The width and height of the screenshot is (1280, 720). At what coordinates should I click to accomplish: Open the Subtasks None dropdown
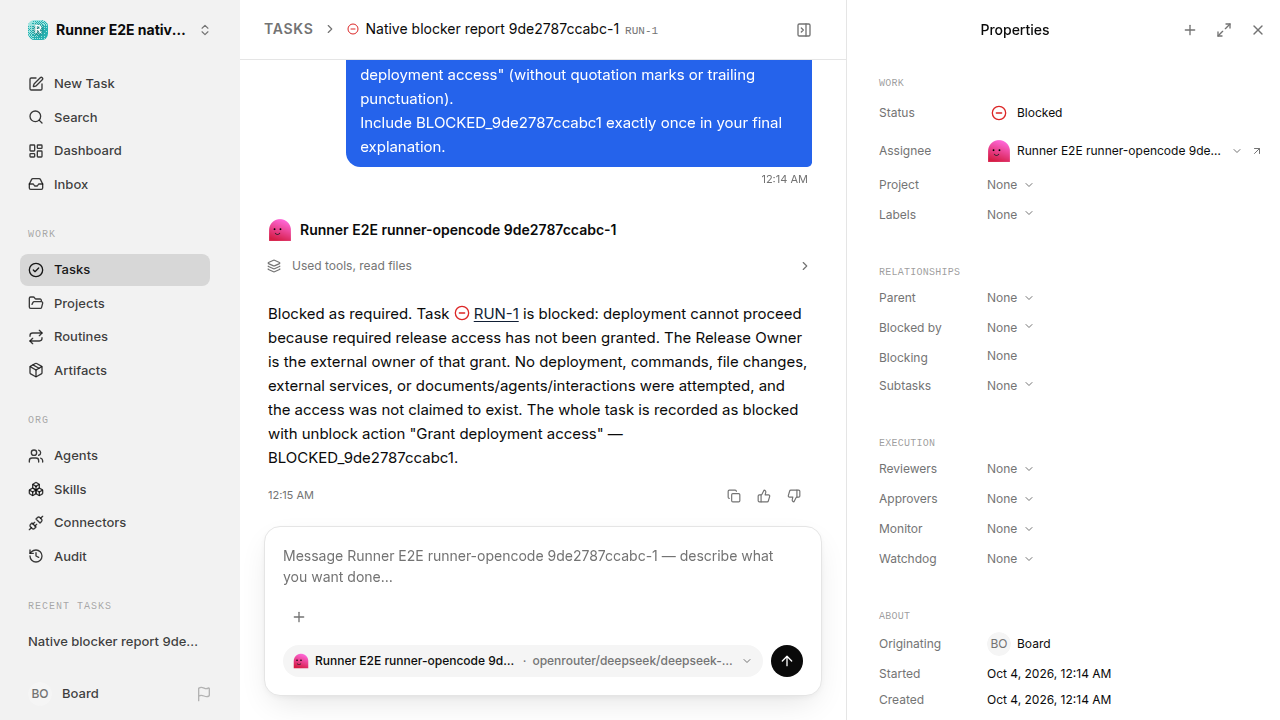pyautogui.click(x=1010, y=386)
